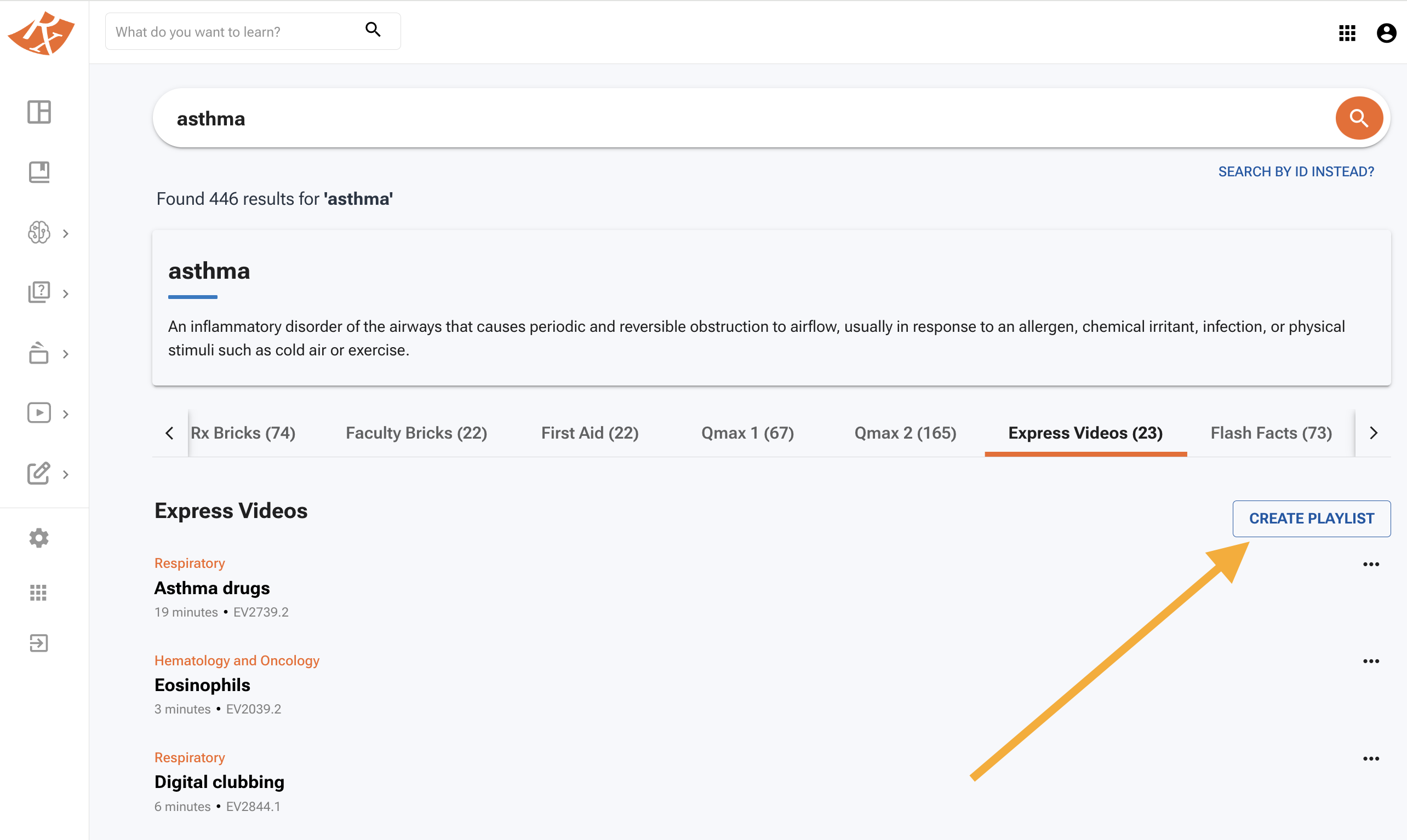The image size is (1407, 840).
Task: Click the user account avatar icon
Action: click(x=1386, y=33)
